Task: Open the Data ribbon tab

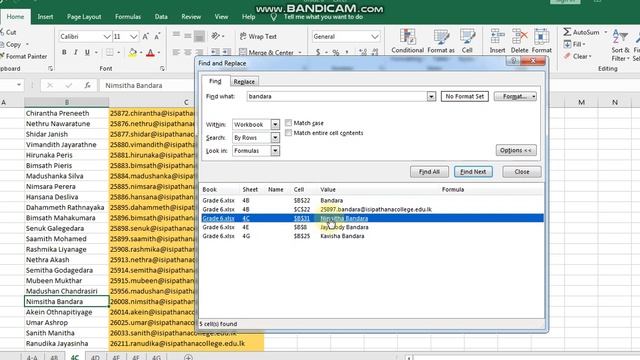Action: click(x=161, y=17)
